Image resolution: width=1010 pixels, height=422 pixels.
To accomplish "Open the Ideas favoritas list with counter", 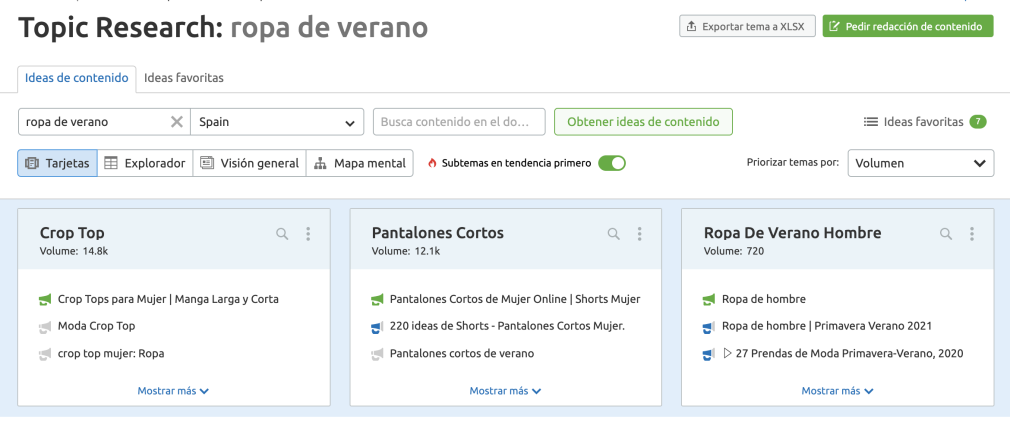I will click(924, 122).
